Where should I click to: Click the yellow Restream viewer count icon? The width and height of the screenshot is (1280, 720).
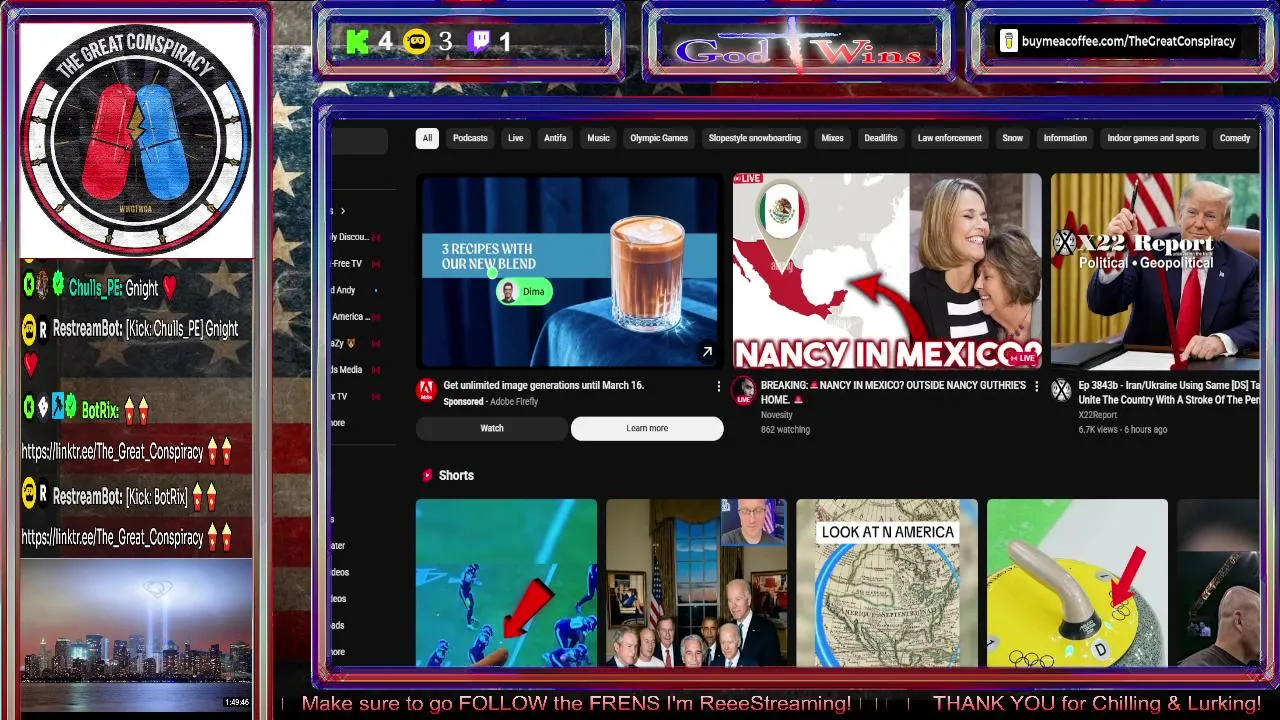(x=417, y=41)
